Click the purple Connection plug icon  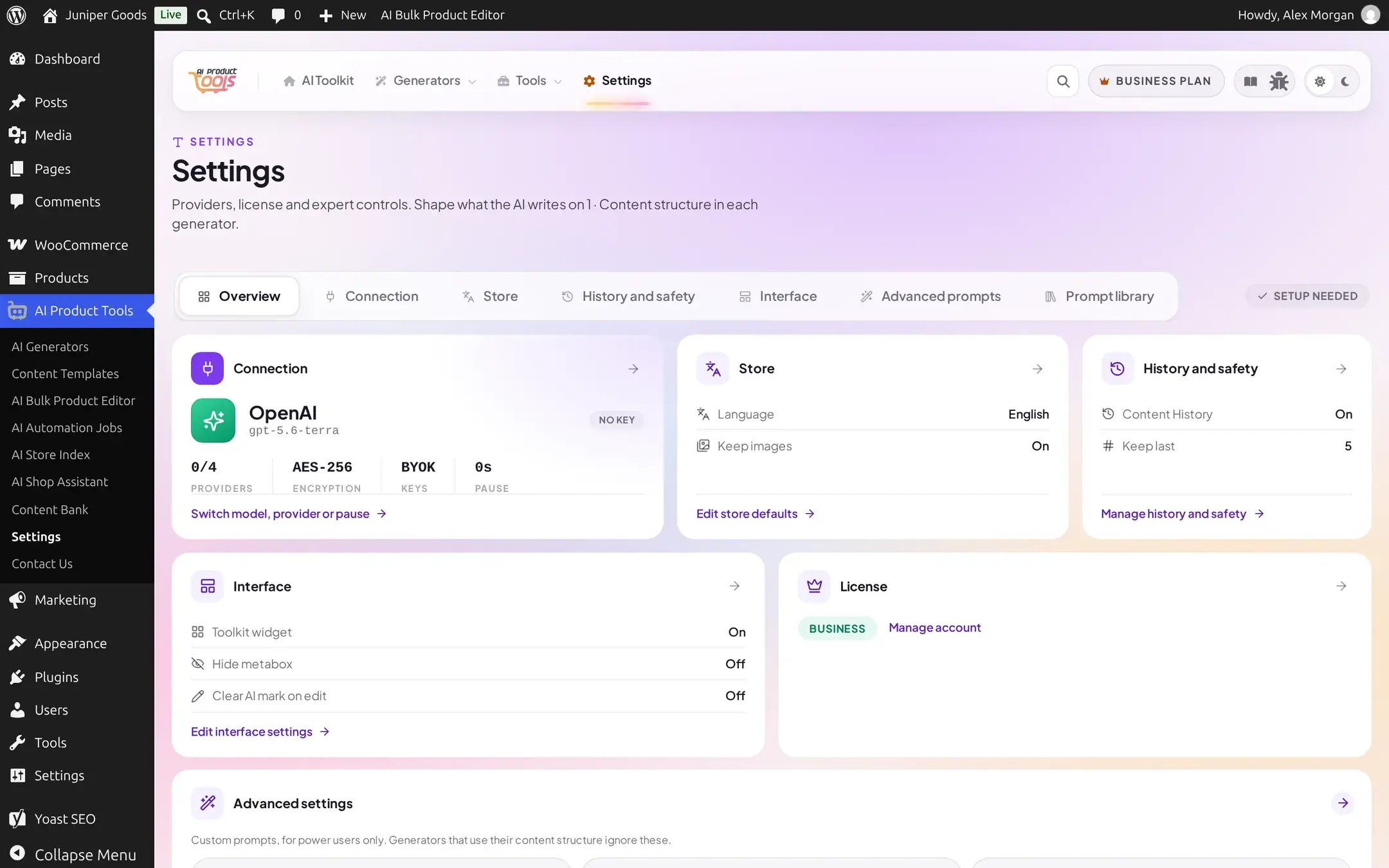click(x=207, y=368)
